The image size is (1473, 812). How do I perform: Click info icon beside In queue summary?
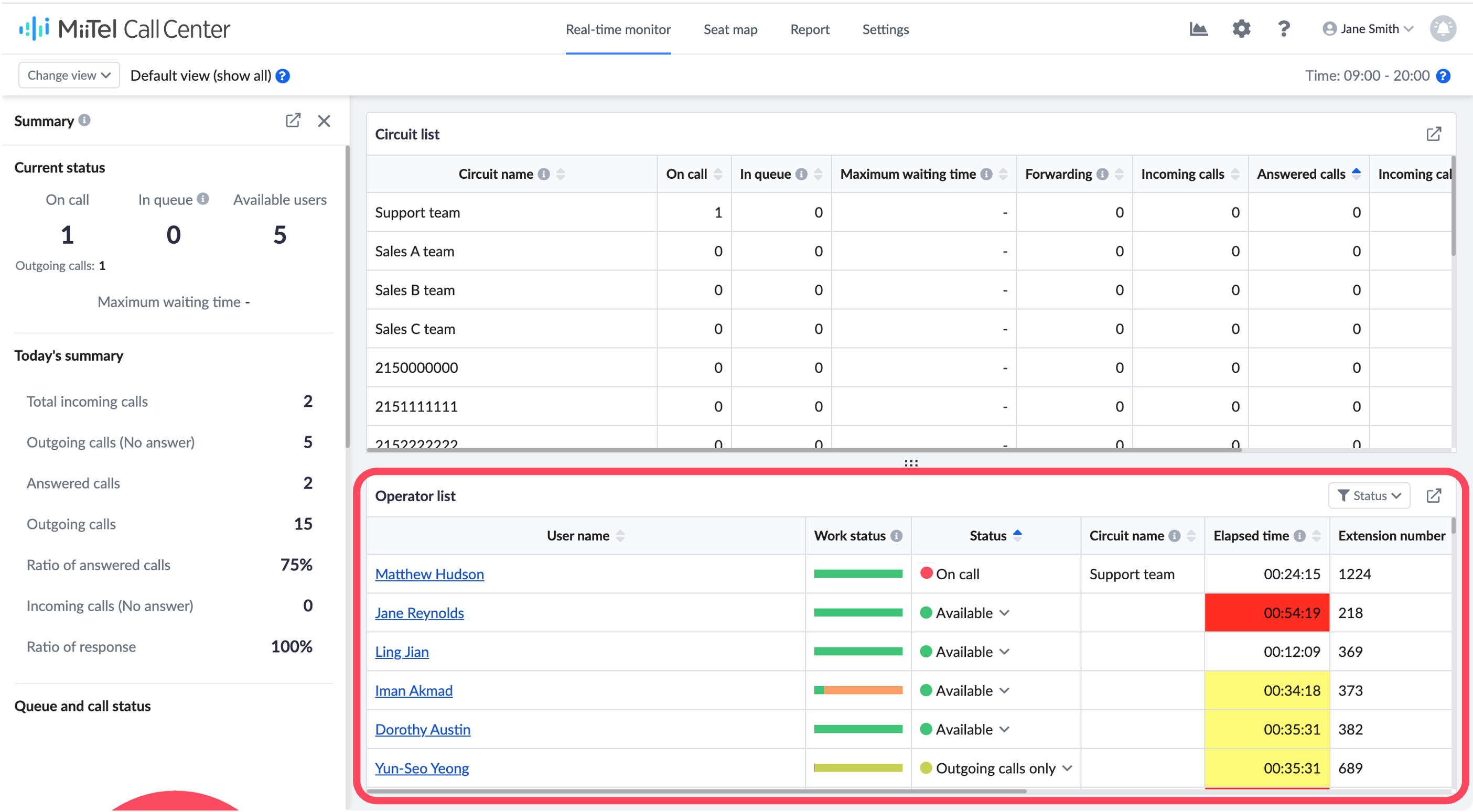203,199
